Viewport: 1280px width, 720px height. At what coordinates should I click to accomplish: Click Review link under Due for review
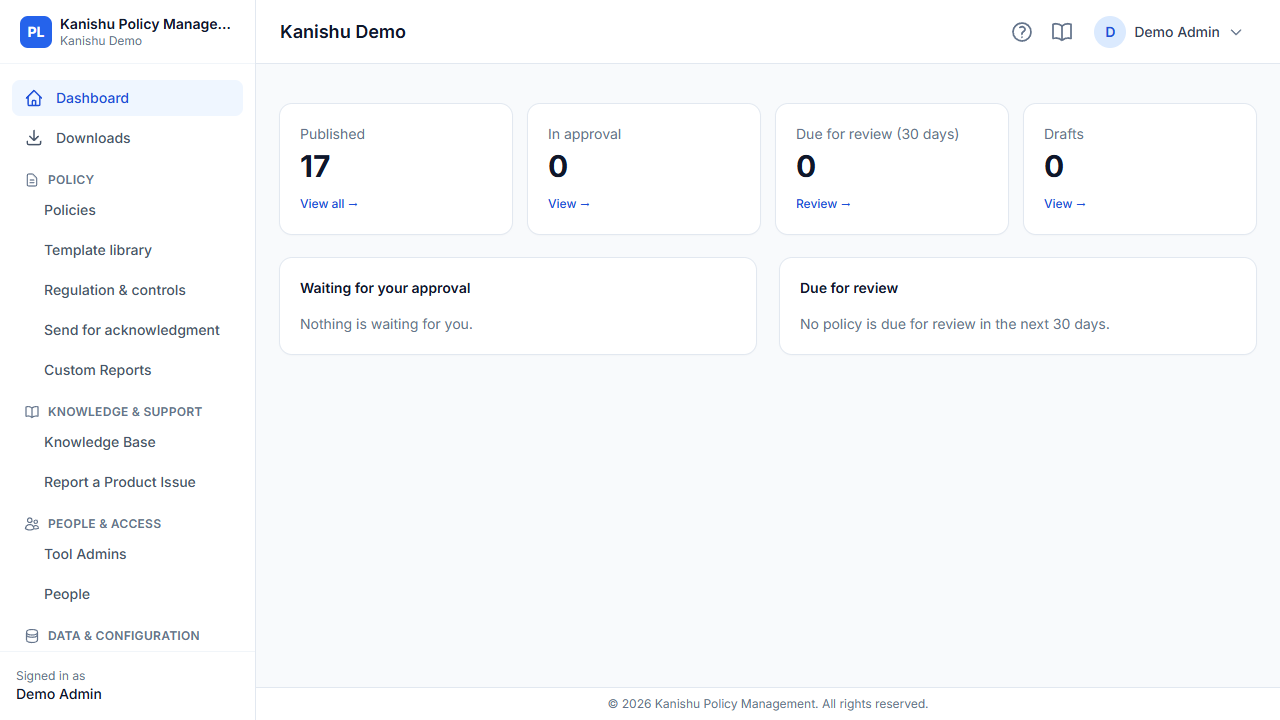pyautogui.click(x=823, y=204)
